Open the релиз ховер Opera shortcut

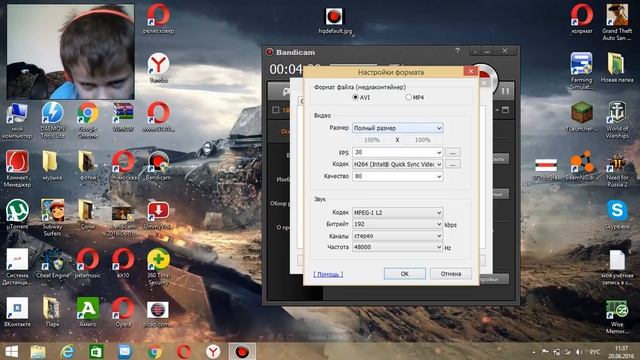158,18
